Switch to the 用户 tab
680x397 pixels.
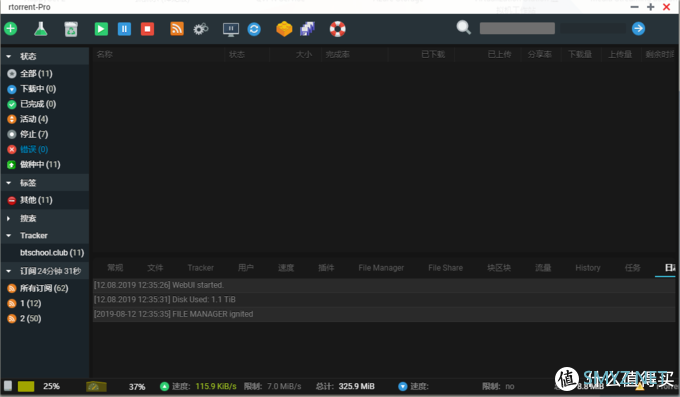[246, 268]
